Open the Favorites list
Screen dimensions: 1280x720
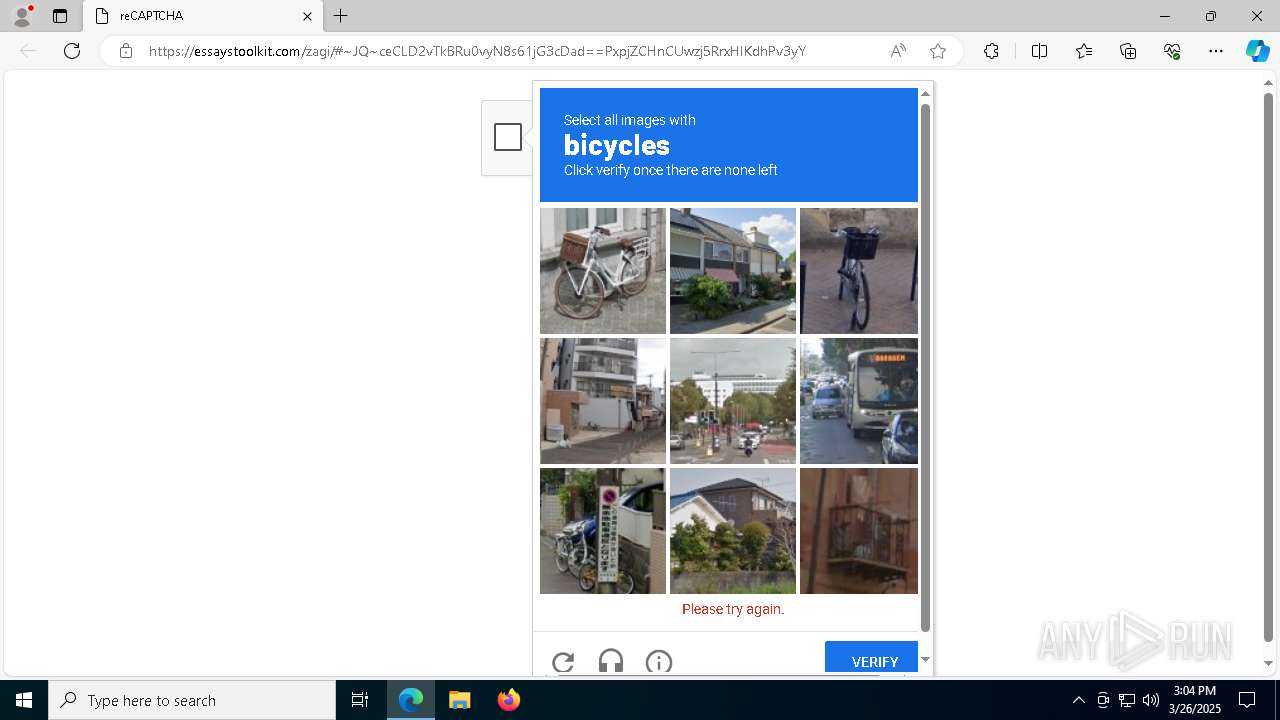click(x=1084, y=51)
